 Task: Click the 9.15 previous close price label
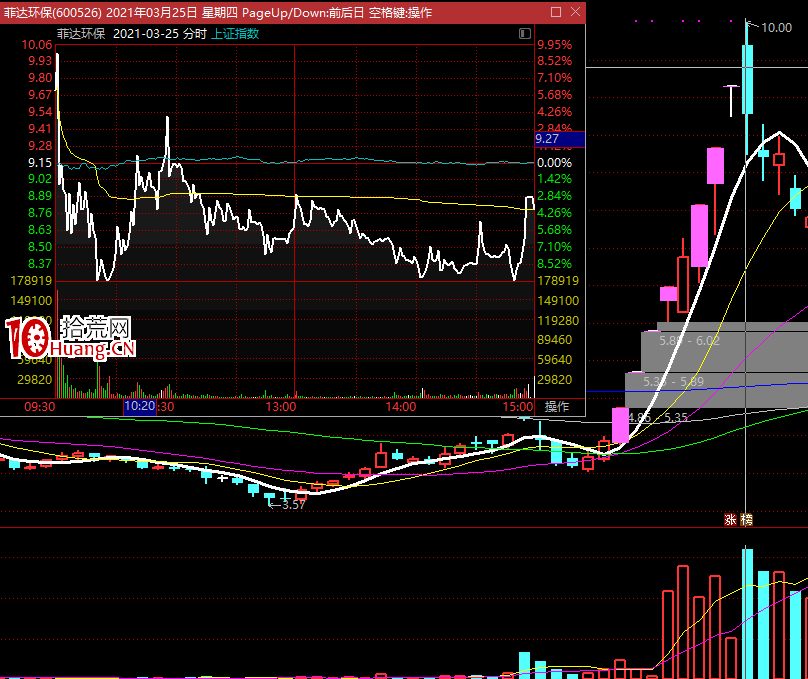40,163
